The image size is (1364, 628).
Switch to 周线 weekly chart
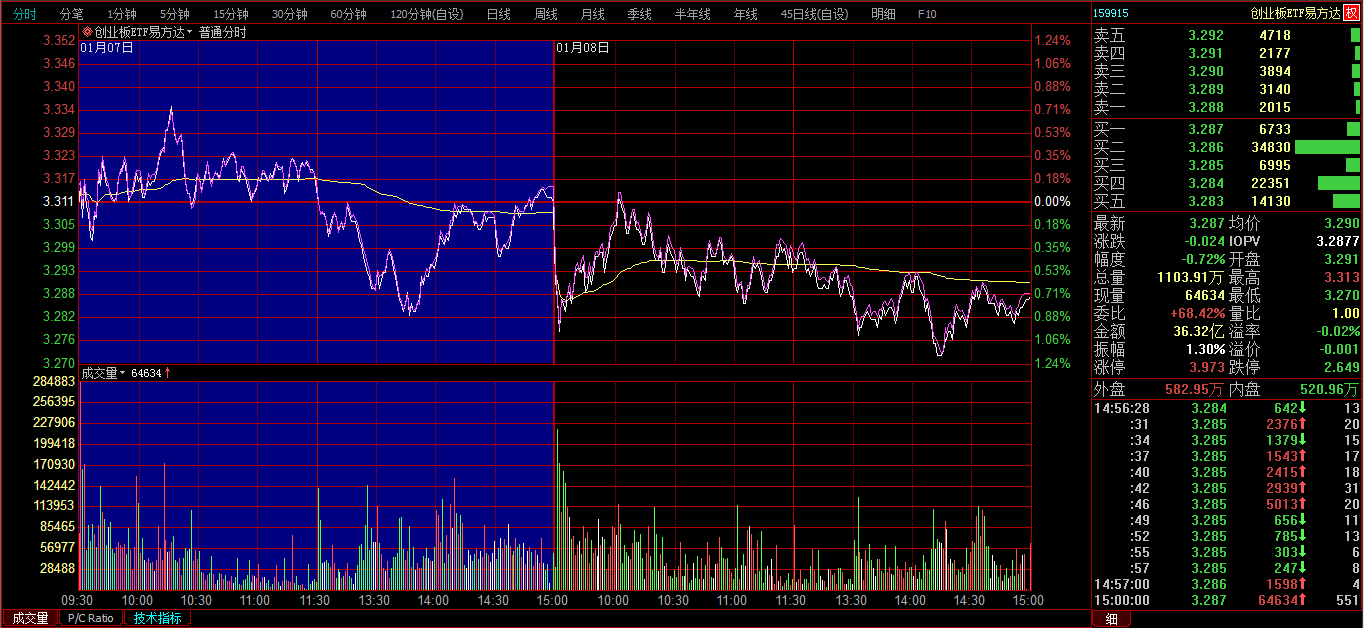point(545,14)
